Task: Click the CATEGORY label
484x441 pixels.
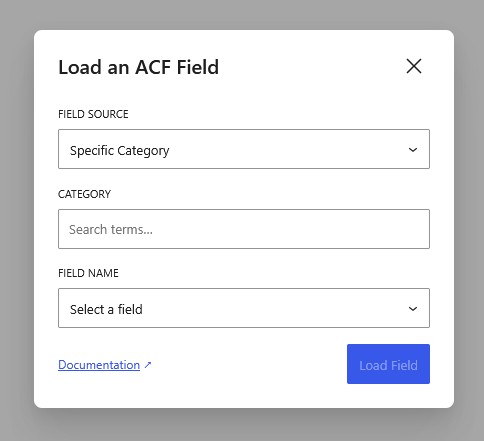Action: pyautogui.click(x=84, y=194)
